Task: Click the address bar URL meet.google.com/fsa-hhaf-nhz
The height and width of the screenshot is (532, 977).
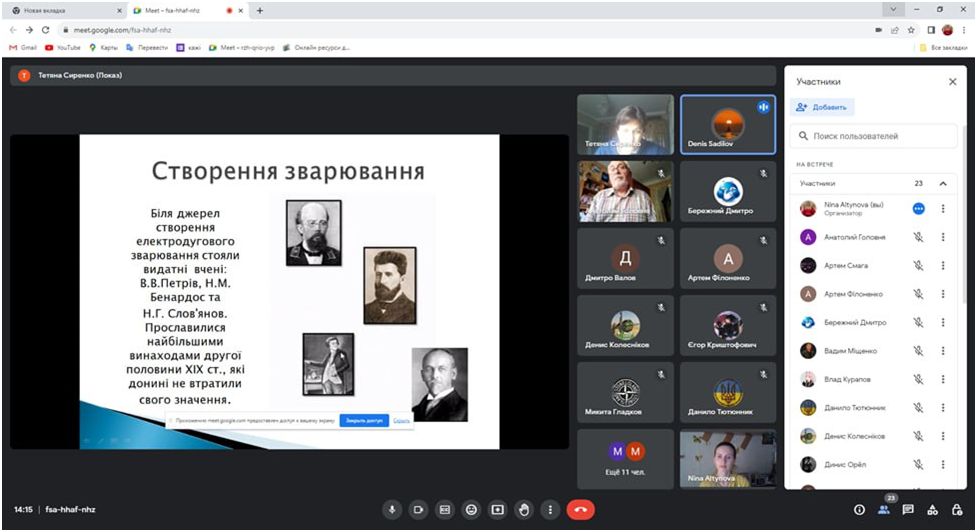Action: (122, 30)
